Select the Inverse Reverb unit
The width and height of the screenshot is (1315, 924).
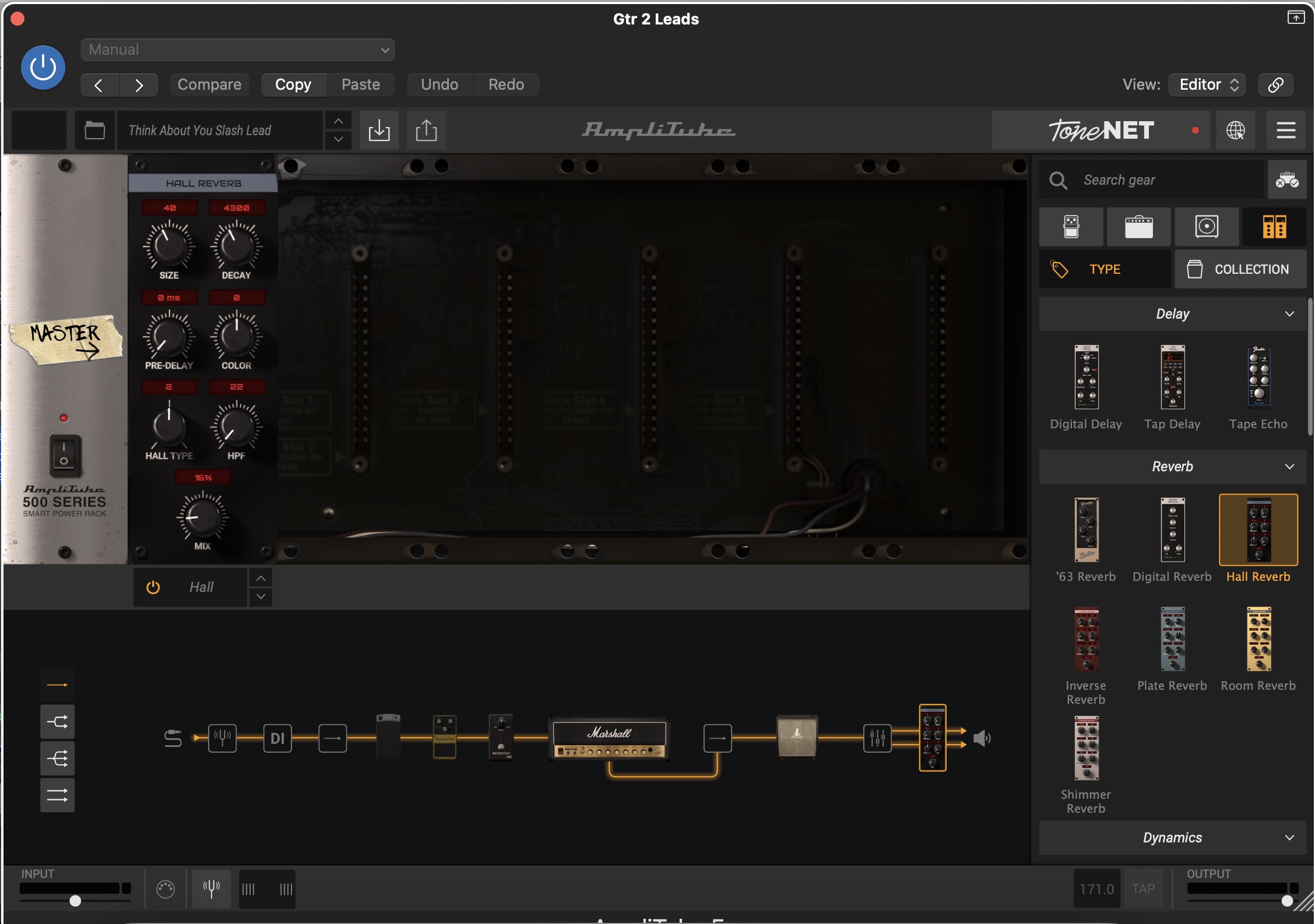[x=1087, y=639]
